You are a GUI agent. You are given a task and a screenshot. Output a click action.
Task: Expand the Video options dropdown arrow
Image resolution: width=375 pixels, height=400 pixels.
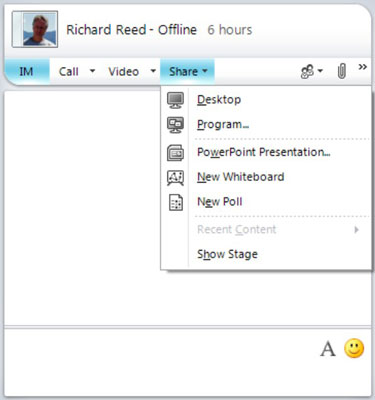[153, 71]
